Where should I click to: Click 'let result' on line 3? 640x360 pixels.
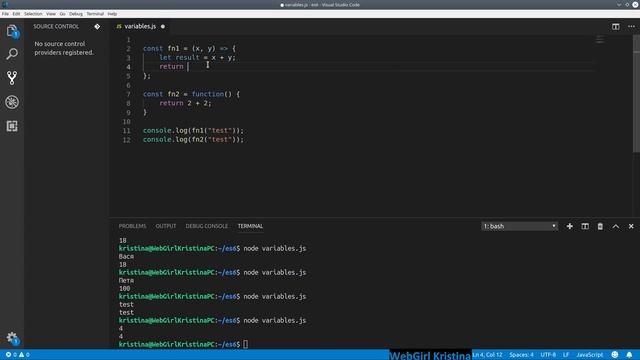click(179, 58)
